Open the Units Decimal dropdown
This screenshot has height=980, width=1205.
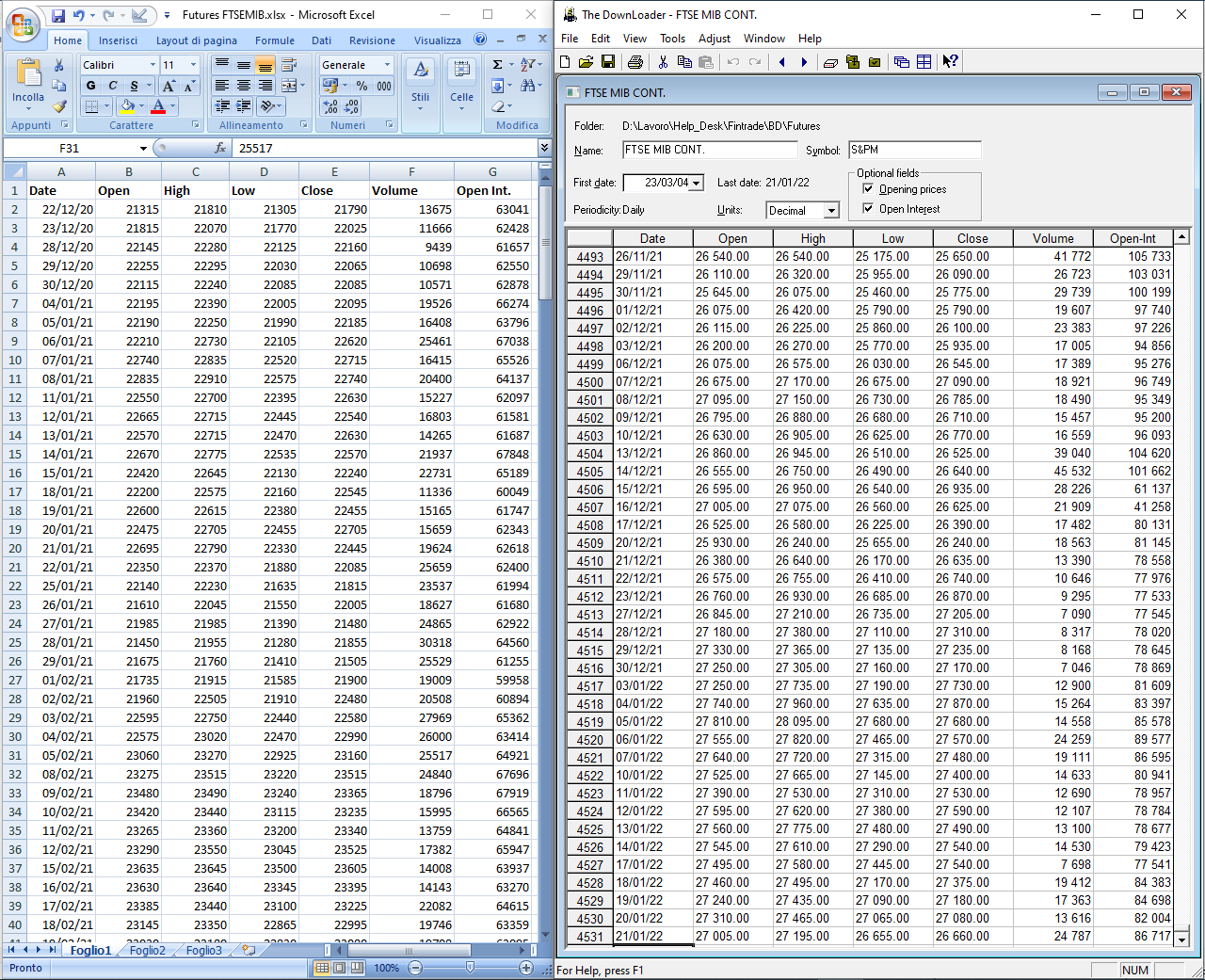coord(831,211)
